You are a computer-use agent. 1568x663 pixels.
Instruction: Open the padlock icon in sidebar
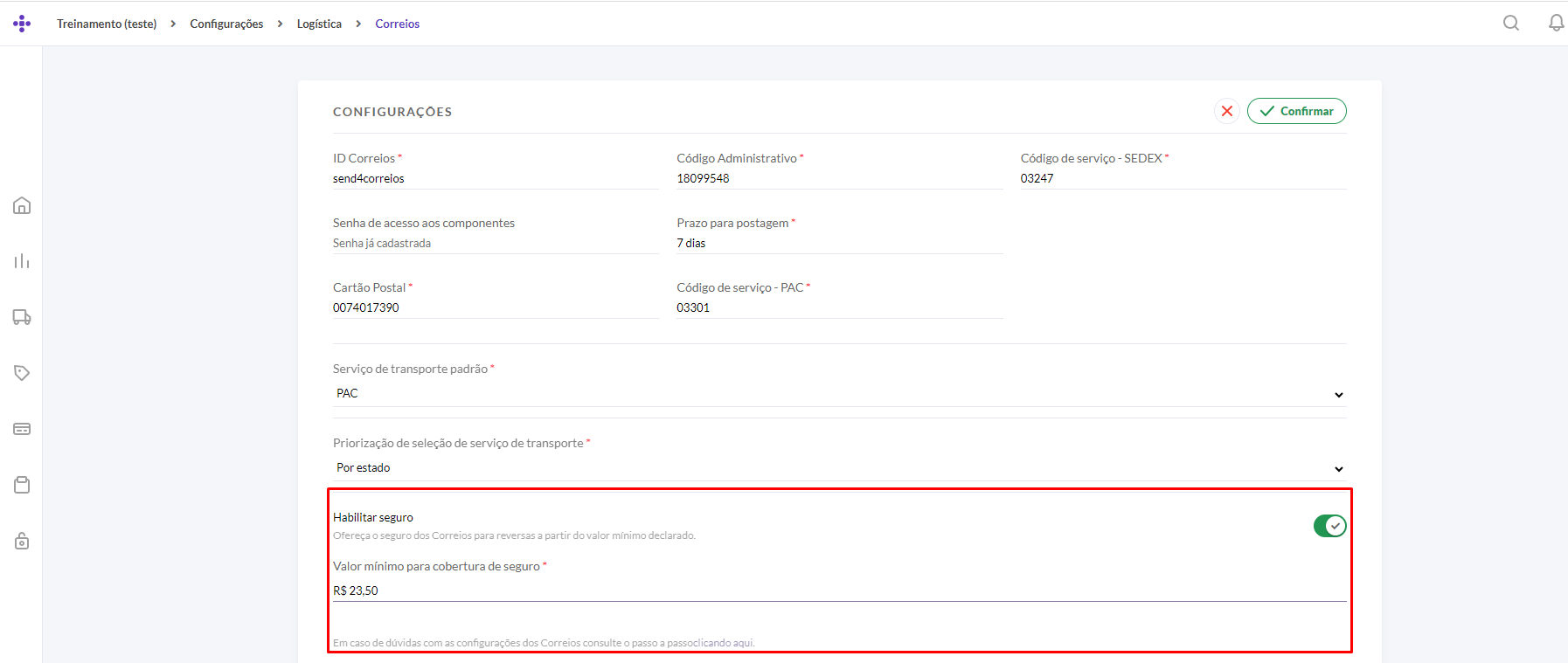[22, 541]
